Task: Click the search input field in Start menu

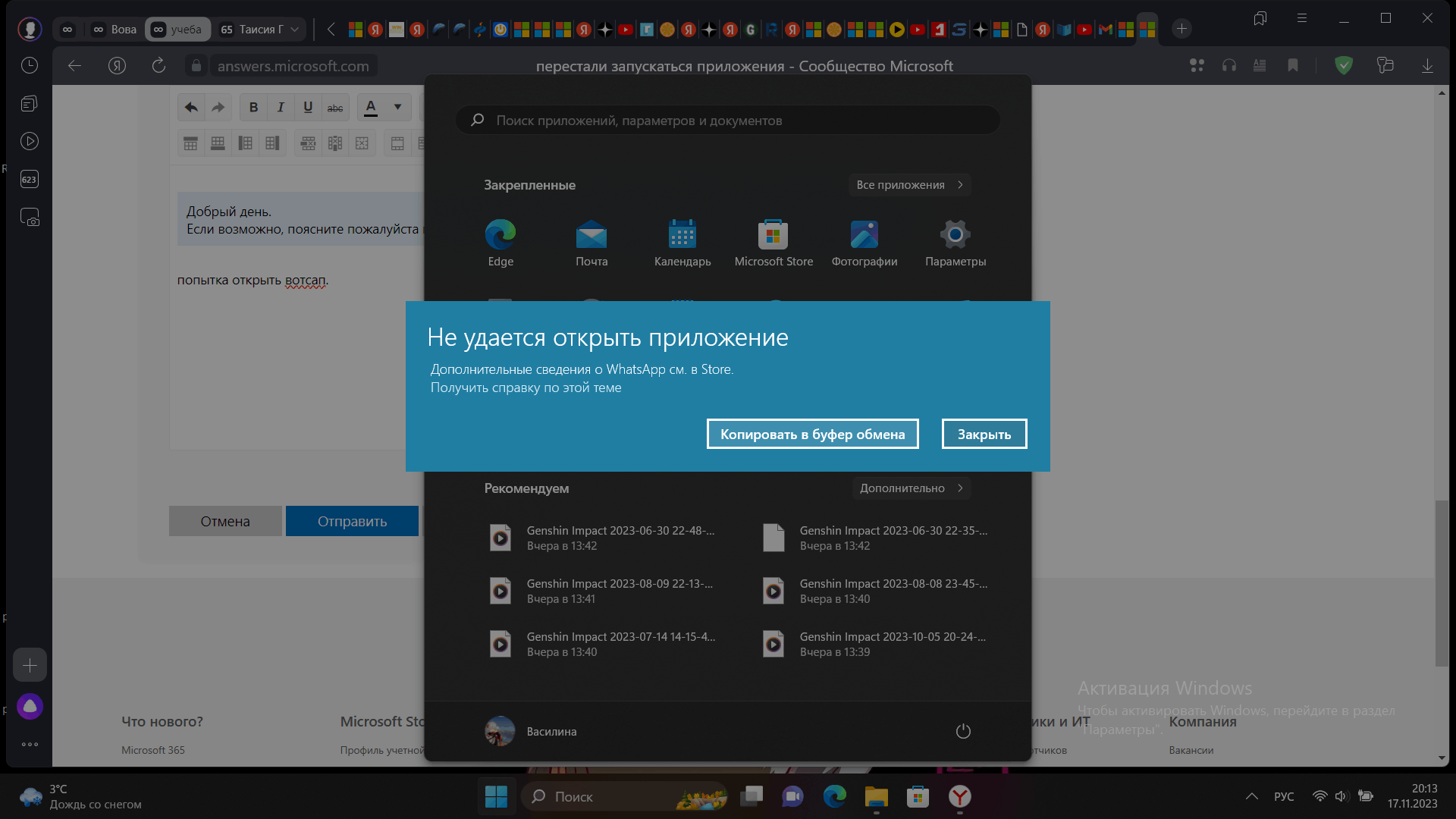Action: (728, 120)
